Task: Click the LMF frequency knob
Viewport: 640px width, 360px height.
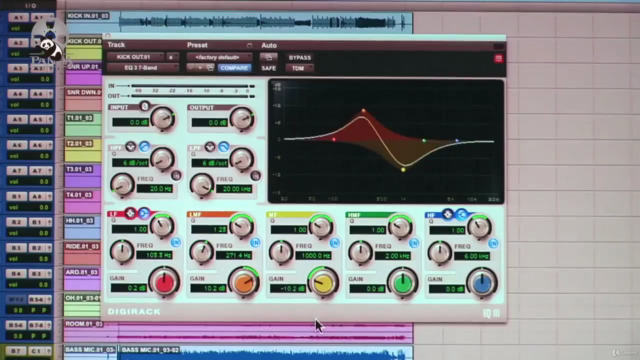Action: point(202,252)
